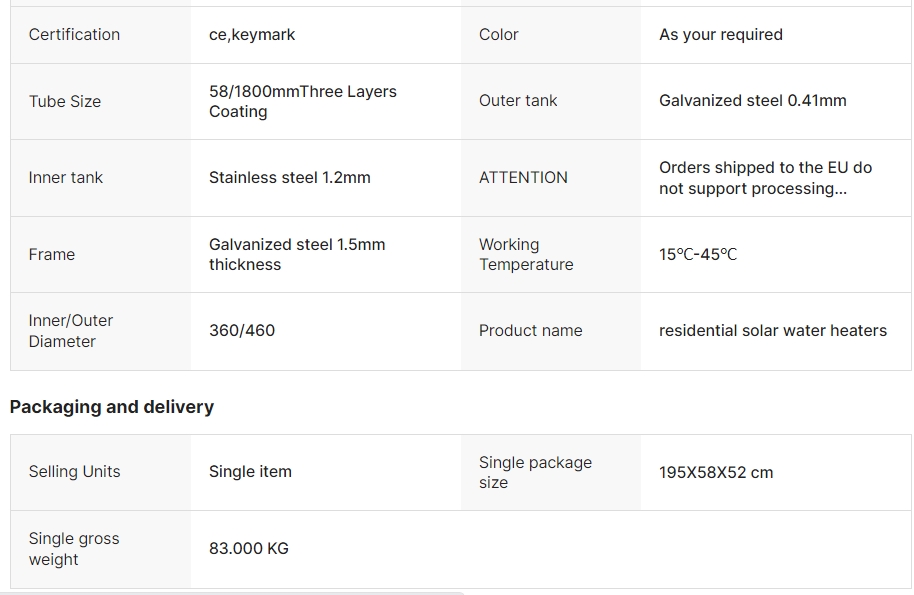
Task: Click the Working Temperature label
Action: coord(526,254)
